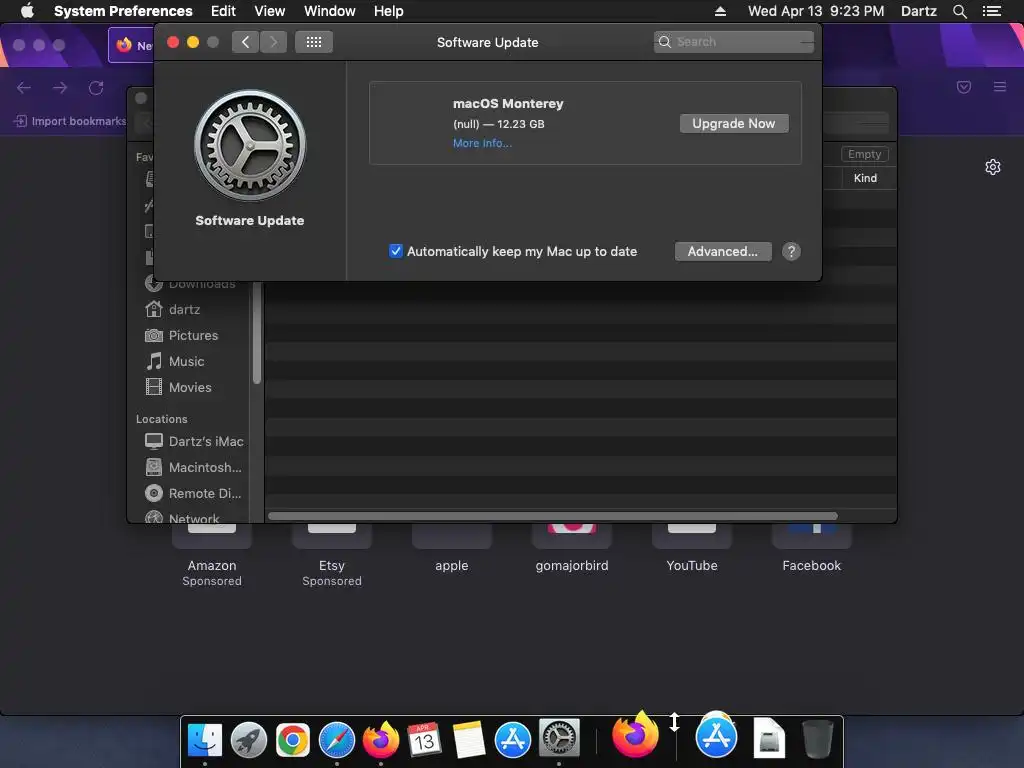Select Macintosh HD in Finder sidebar
The height and width of the screenshot is (768, 1024).
(x=193, y=468)
